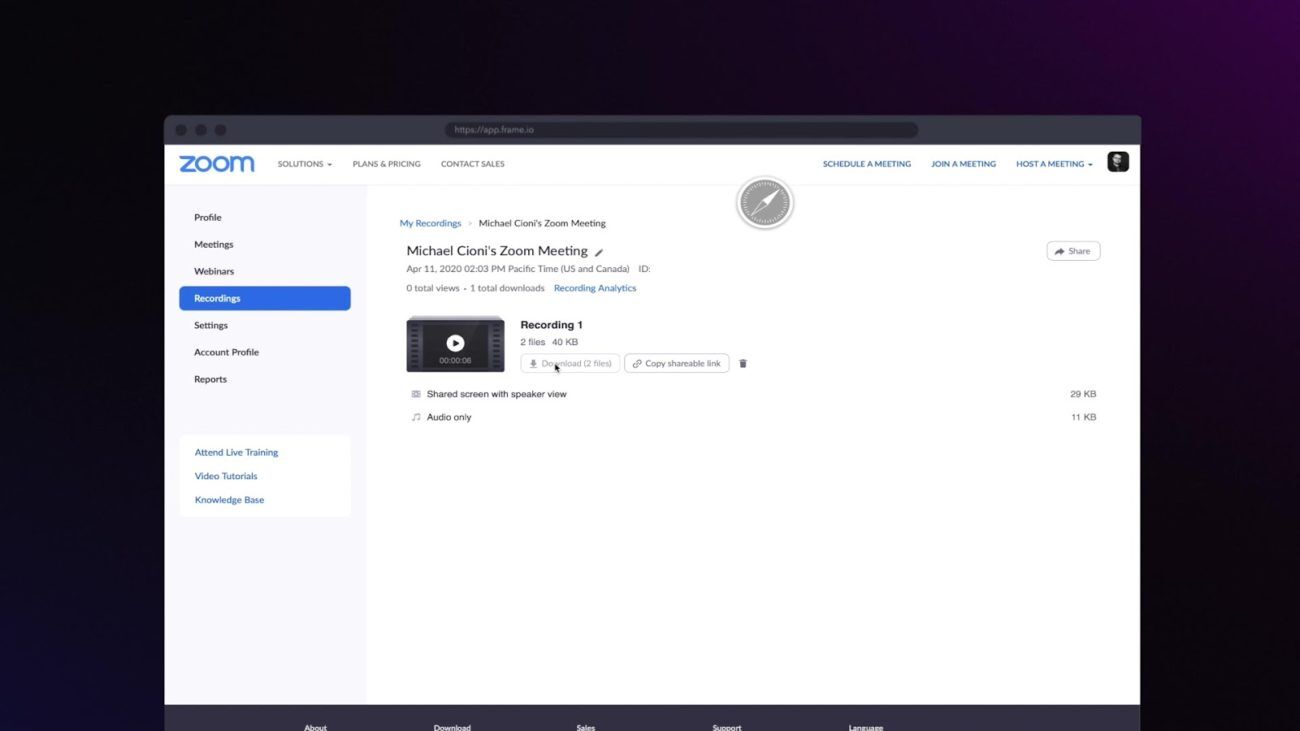
Task: Open the trash icon to delete Recording 1
Action: point(742,363)
